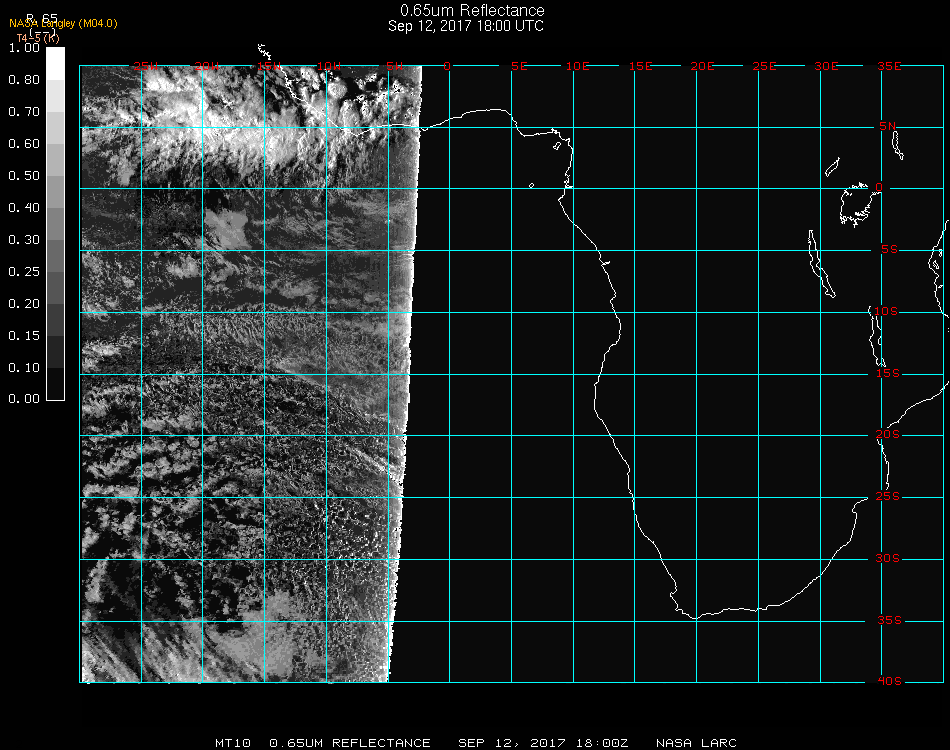The image size is (950, 750).
Task: Click 'MT10' in the bottom caption
Action: tap(233, 743)
